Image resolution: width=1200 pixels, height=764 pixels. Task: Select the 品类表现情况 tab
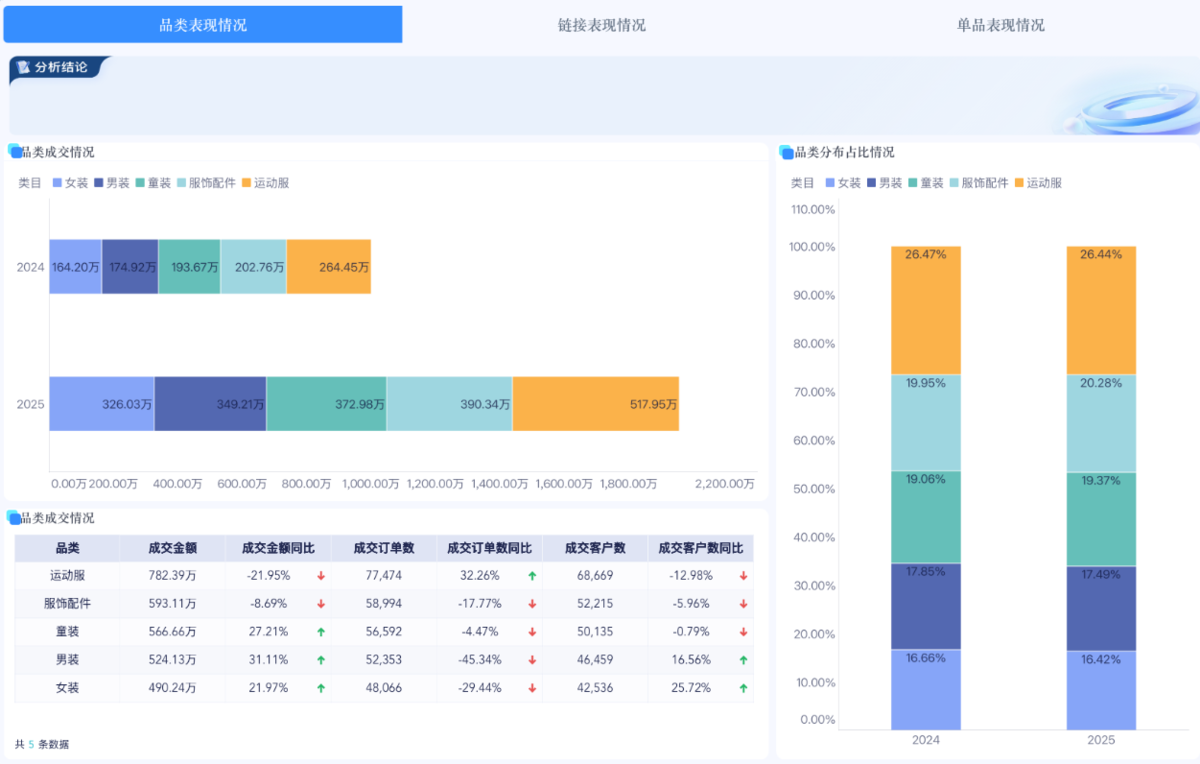(203, 25)
